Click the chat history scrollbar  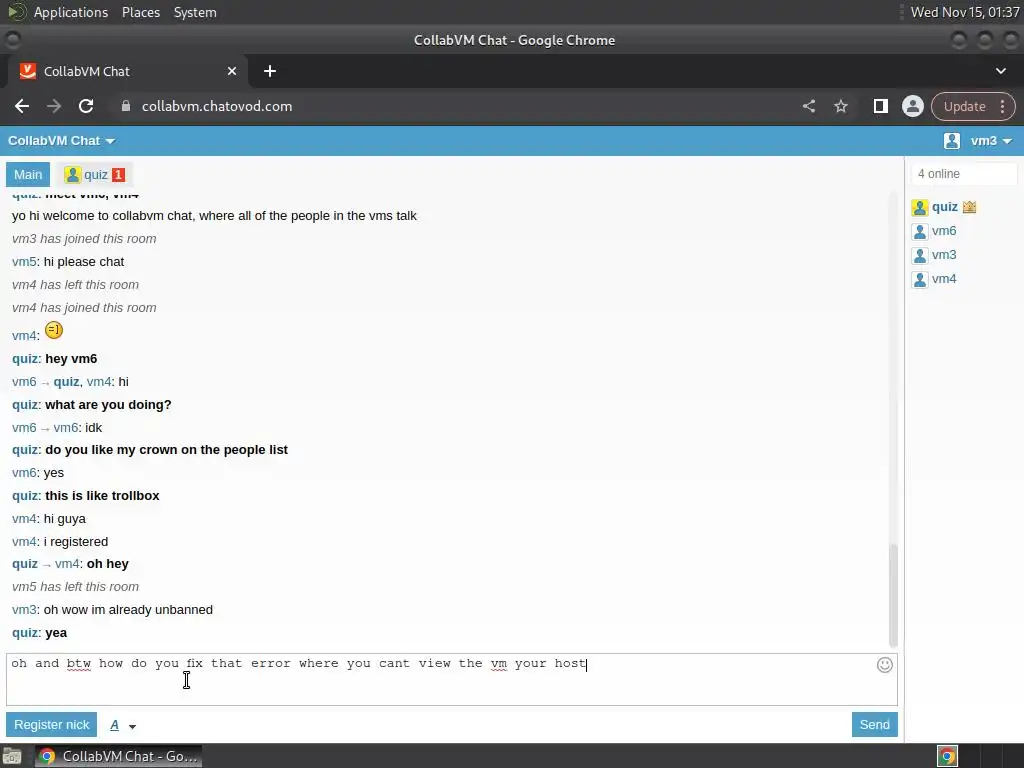click(x=893, y=594)
